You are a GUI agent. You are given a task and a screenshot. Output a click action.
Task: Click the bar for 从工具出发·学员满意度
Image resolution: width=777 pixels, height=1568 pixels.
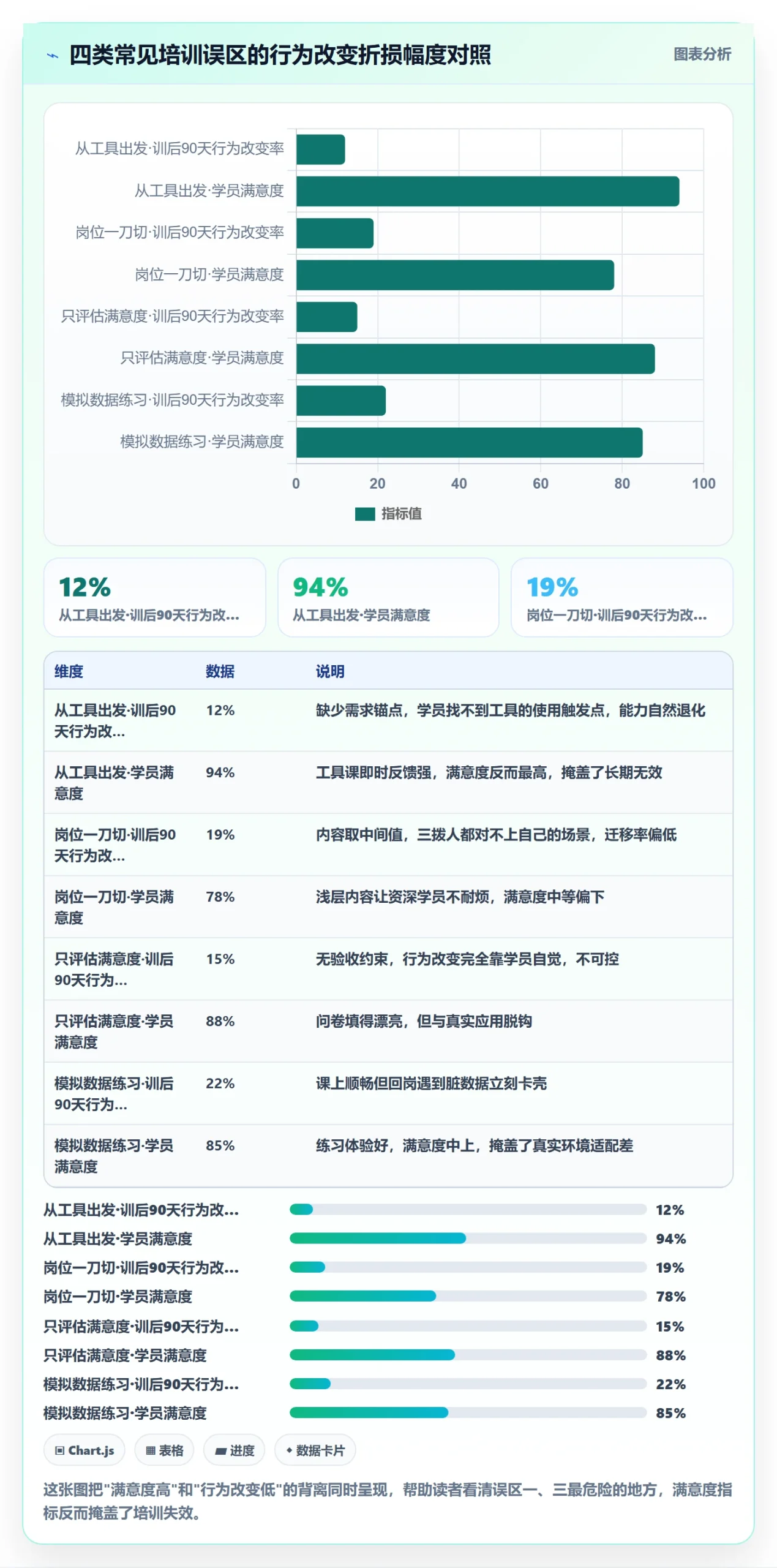(487, 192)
